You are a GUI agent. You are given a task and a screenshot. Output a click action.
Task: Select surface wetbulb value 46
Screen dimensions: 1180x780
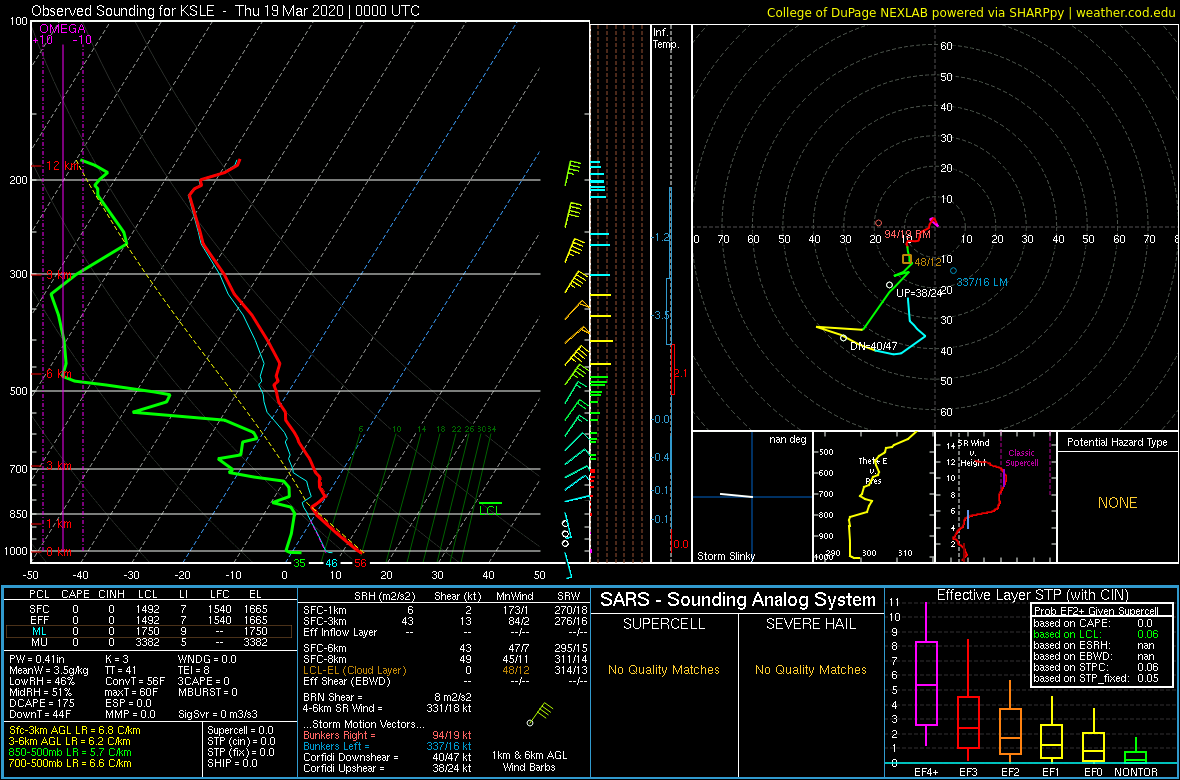[330, 562]
